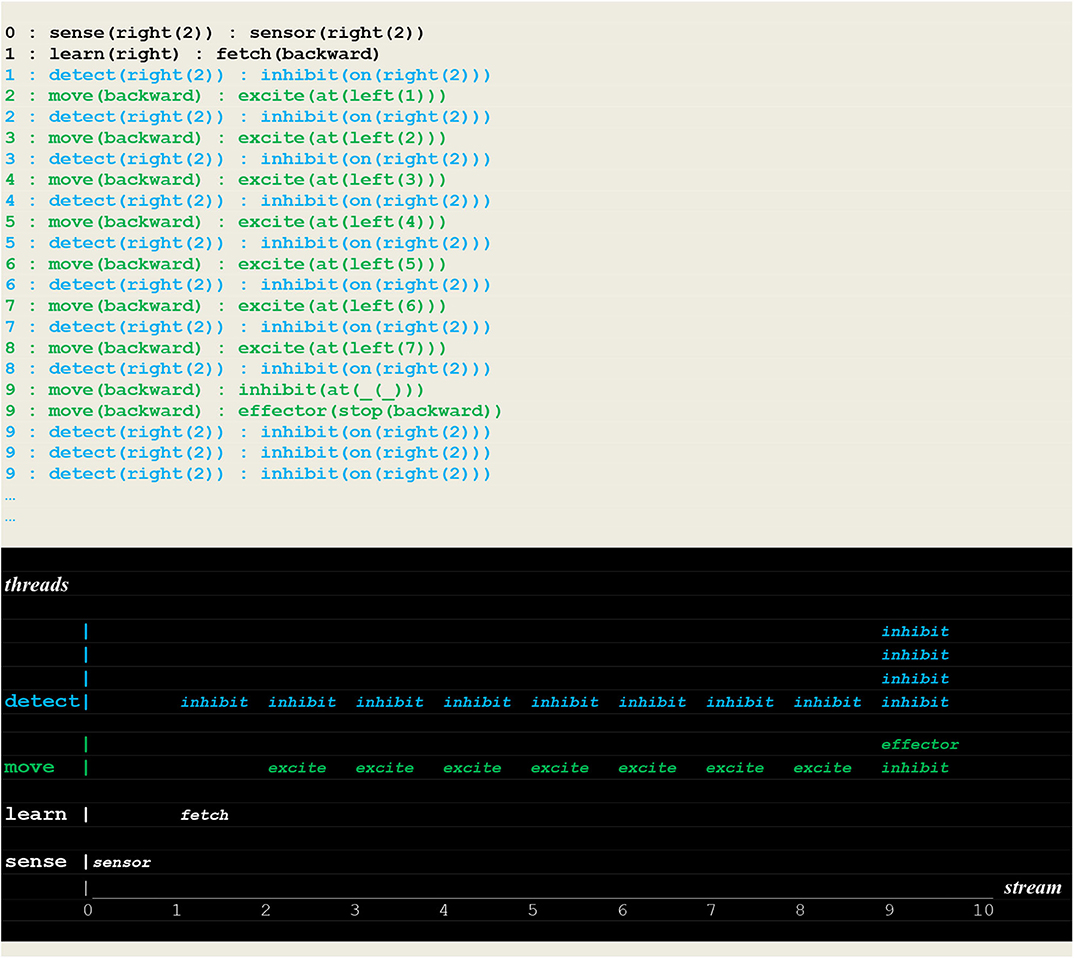Select the 'detect' thread label
This screenshot has width=1074, height=958.
pyautogui.click(x=42, y=701)
